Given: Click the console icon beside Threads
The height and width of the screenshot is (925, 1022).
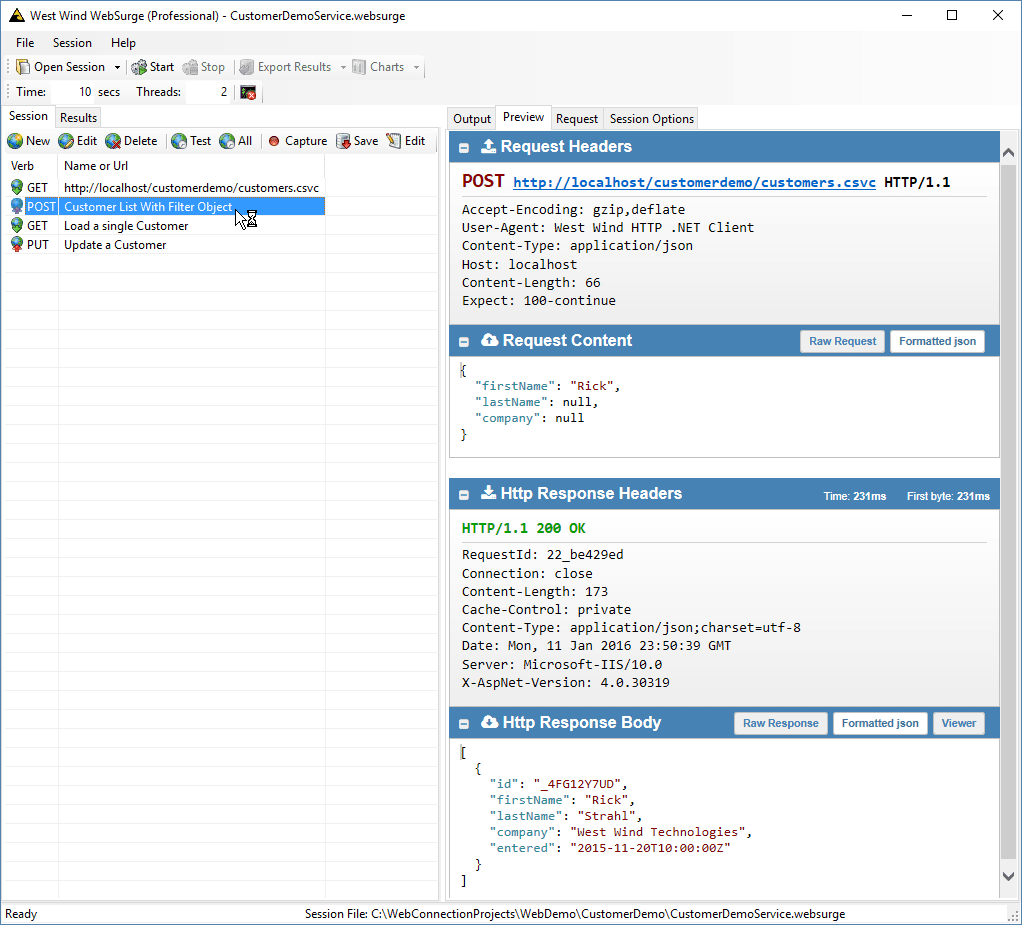Looking at the screenshot, I should 248,92.
